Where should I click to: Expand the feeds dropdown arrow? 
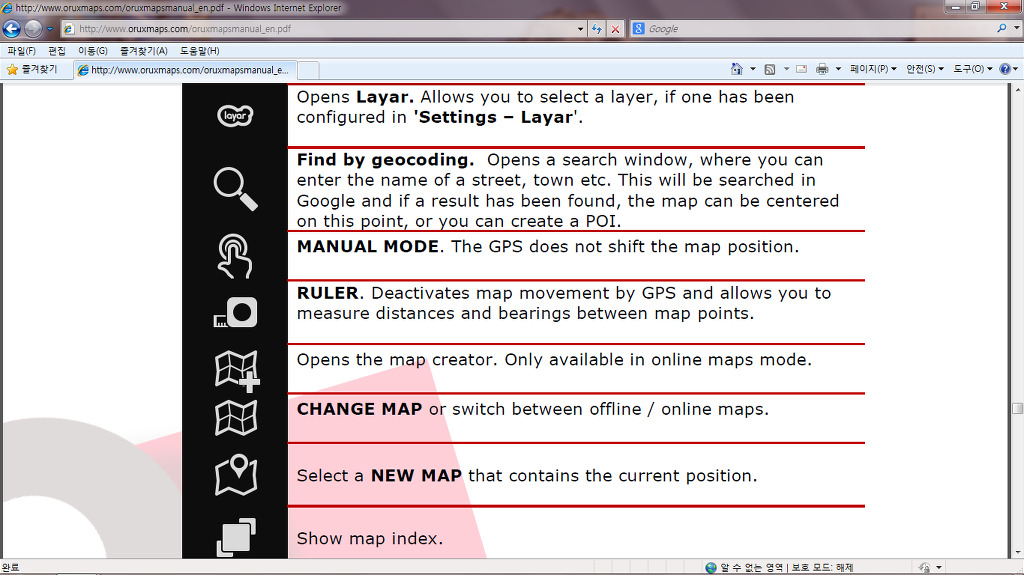[786, 69]
